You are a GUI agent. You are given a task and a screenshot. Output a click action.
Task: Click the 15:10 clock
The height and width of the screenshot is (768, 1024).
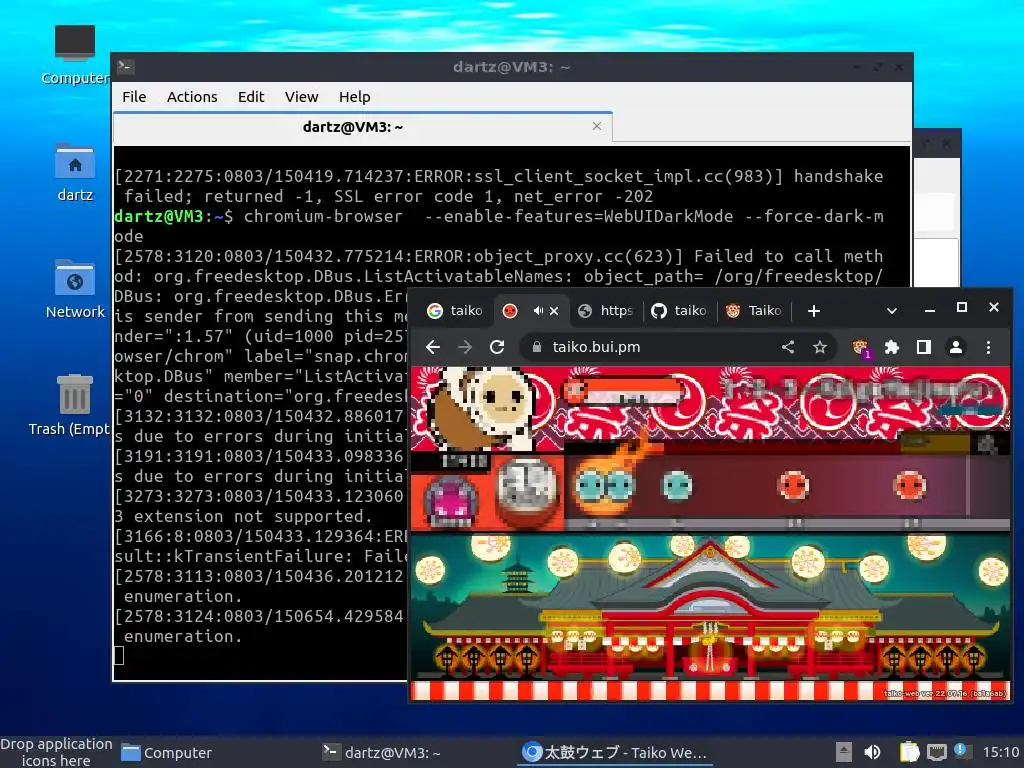pyautogui.click(x=1001, y=752)
